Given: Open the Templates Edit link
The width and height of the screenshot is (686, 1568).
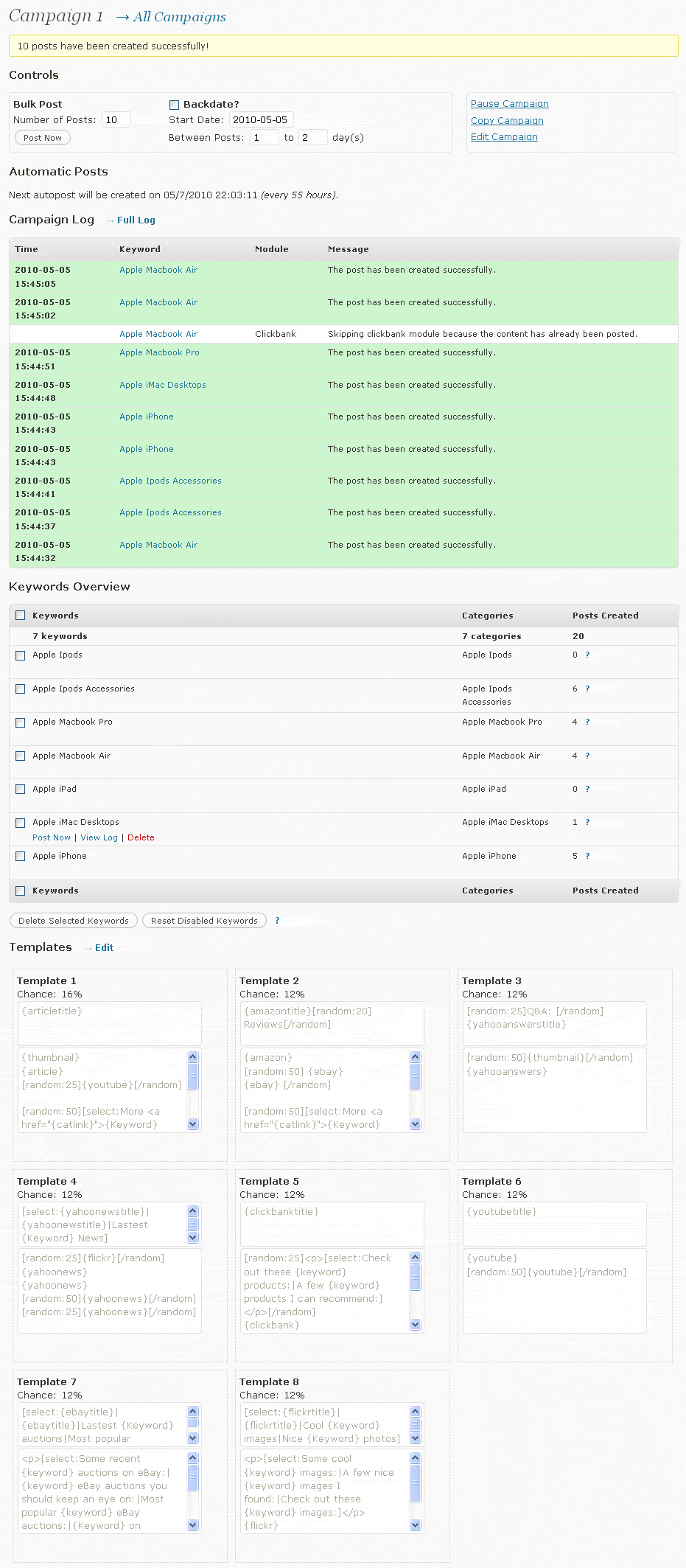Looking at the screenshot, I should [x=104, y=948].
